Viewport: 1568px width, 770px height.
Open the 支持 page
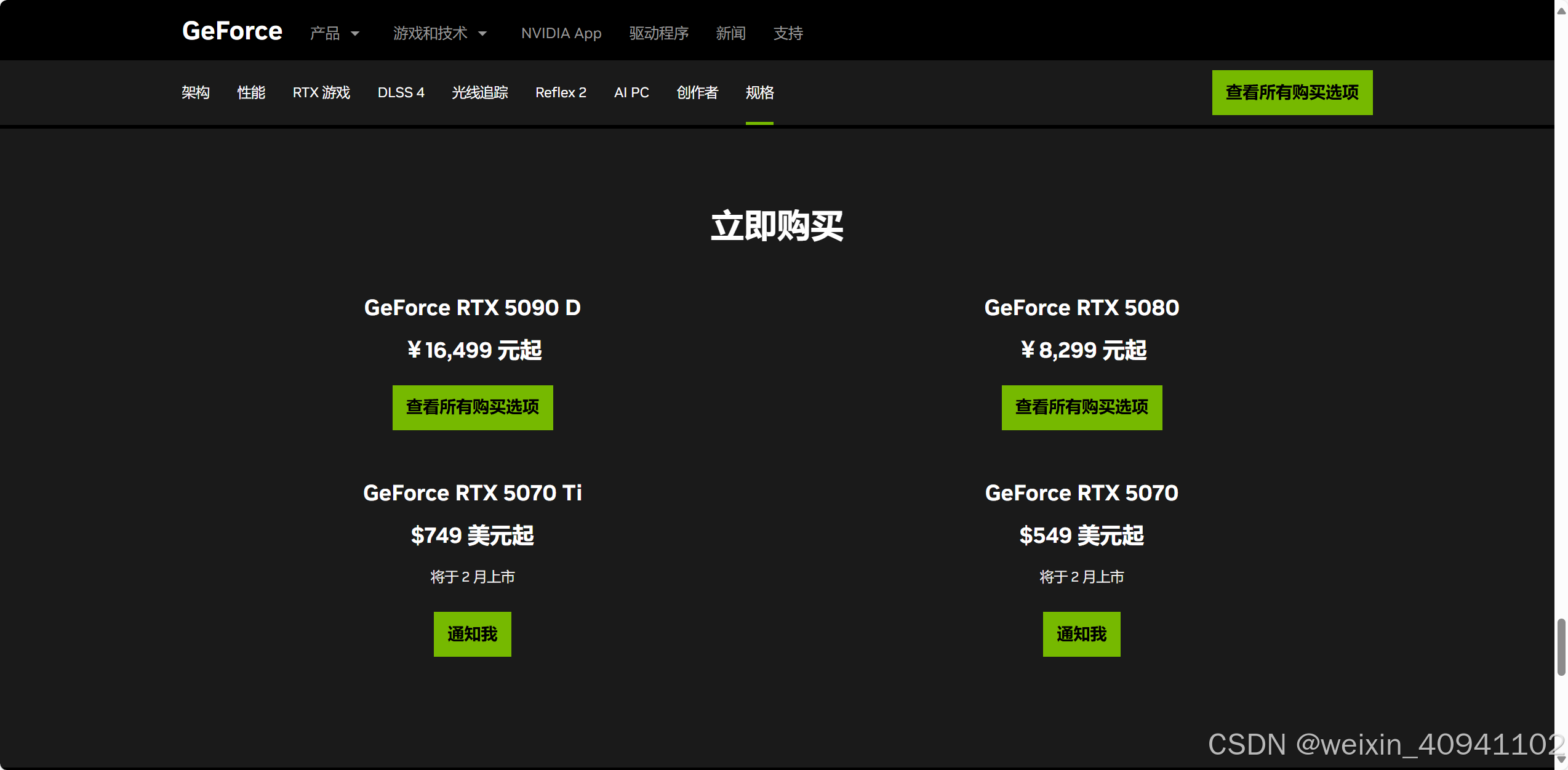point(788,33)
